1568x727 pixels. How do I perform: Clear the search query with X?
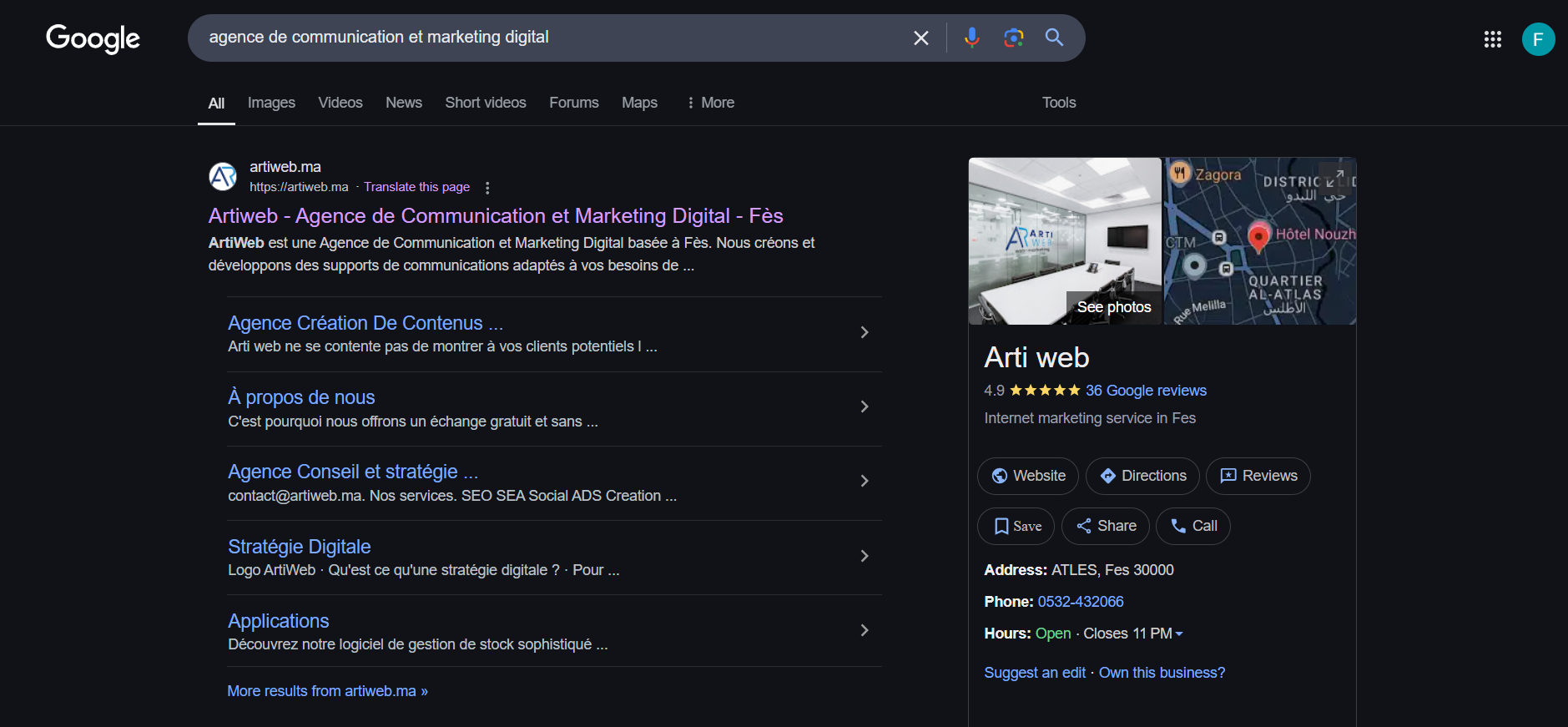(x=921, y=38)
